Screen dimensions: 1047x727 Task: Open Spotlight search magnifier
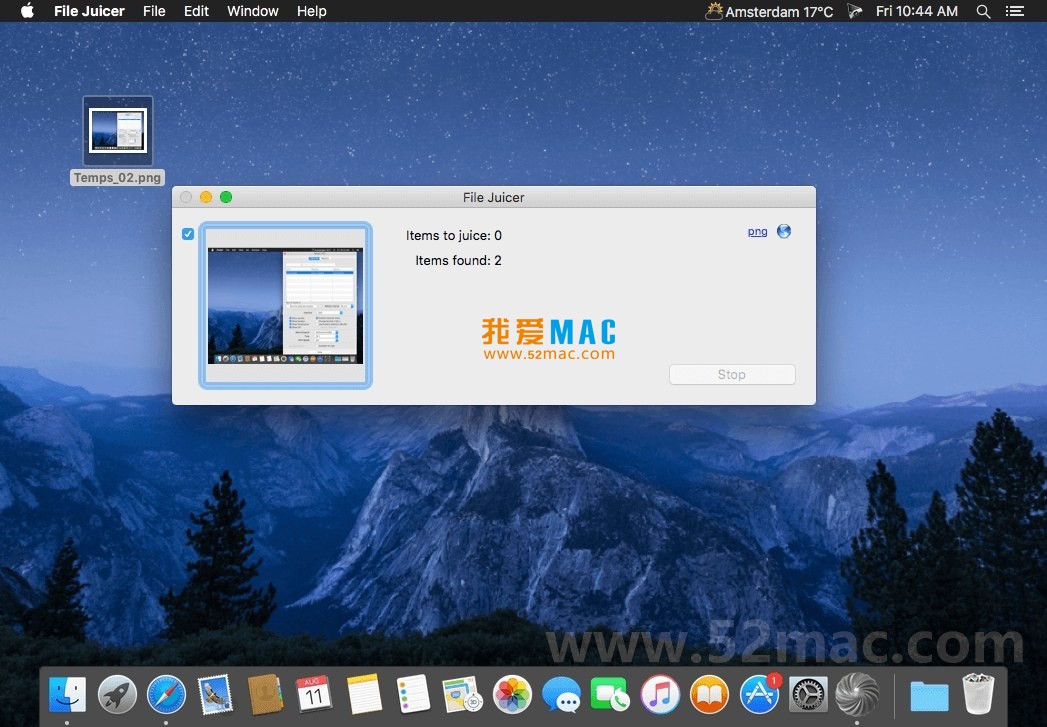coord(983,11)
